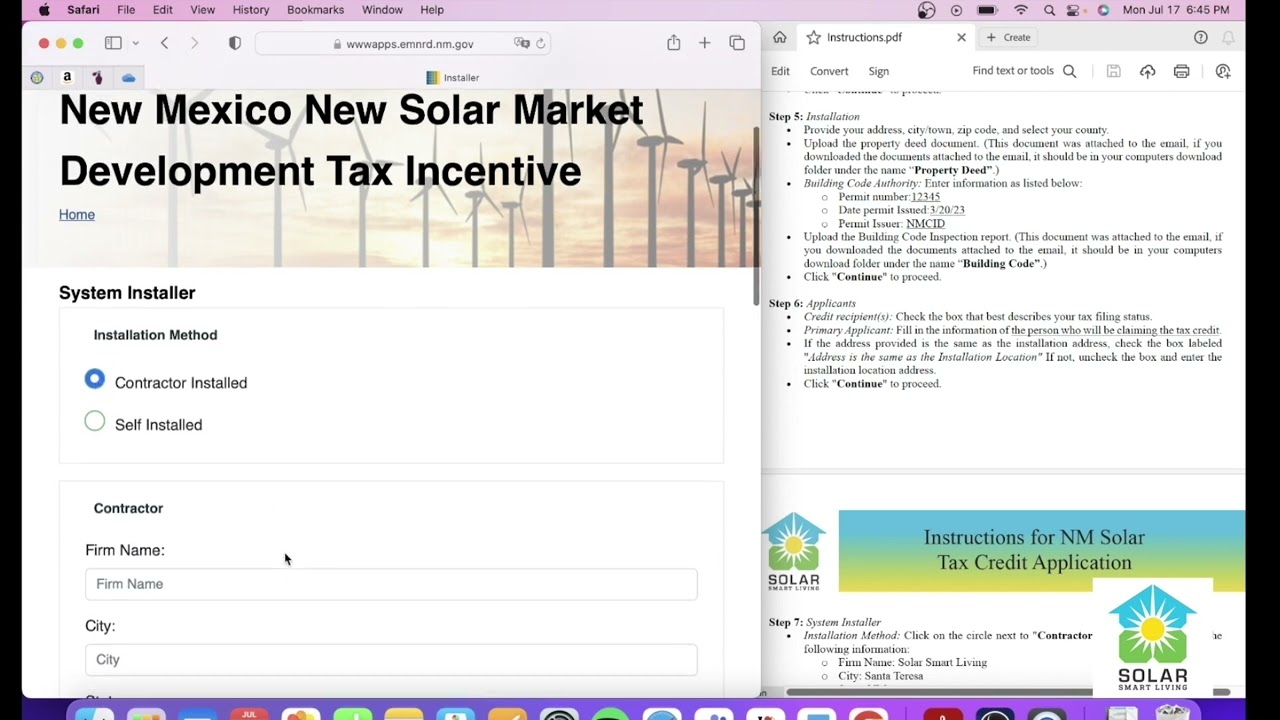Open first round green favorite bookmark
The height and width of the screenshot is (720, 1280).
click(x=37, y=77)
